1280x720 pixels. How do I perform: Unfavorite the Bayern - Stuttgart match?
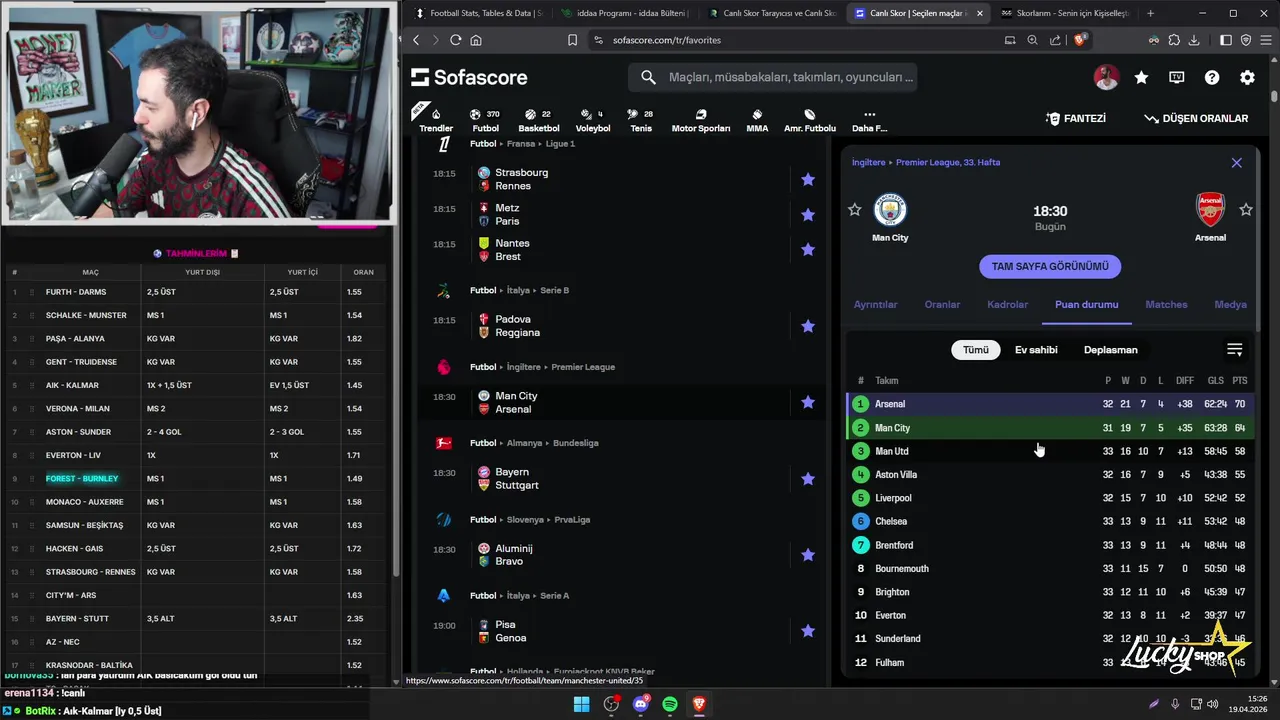tap(808, 478)
